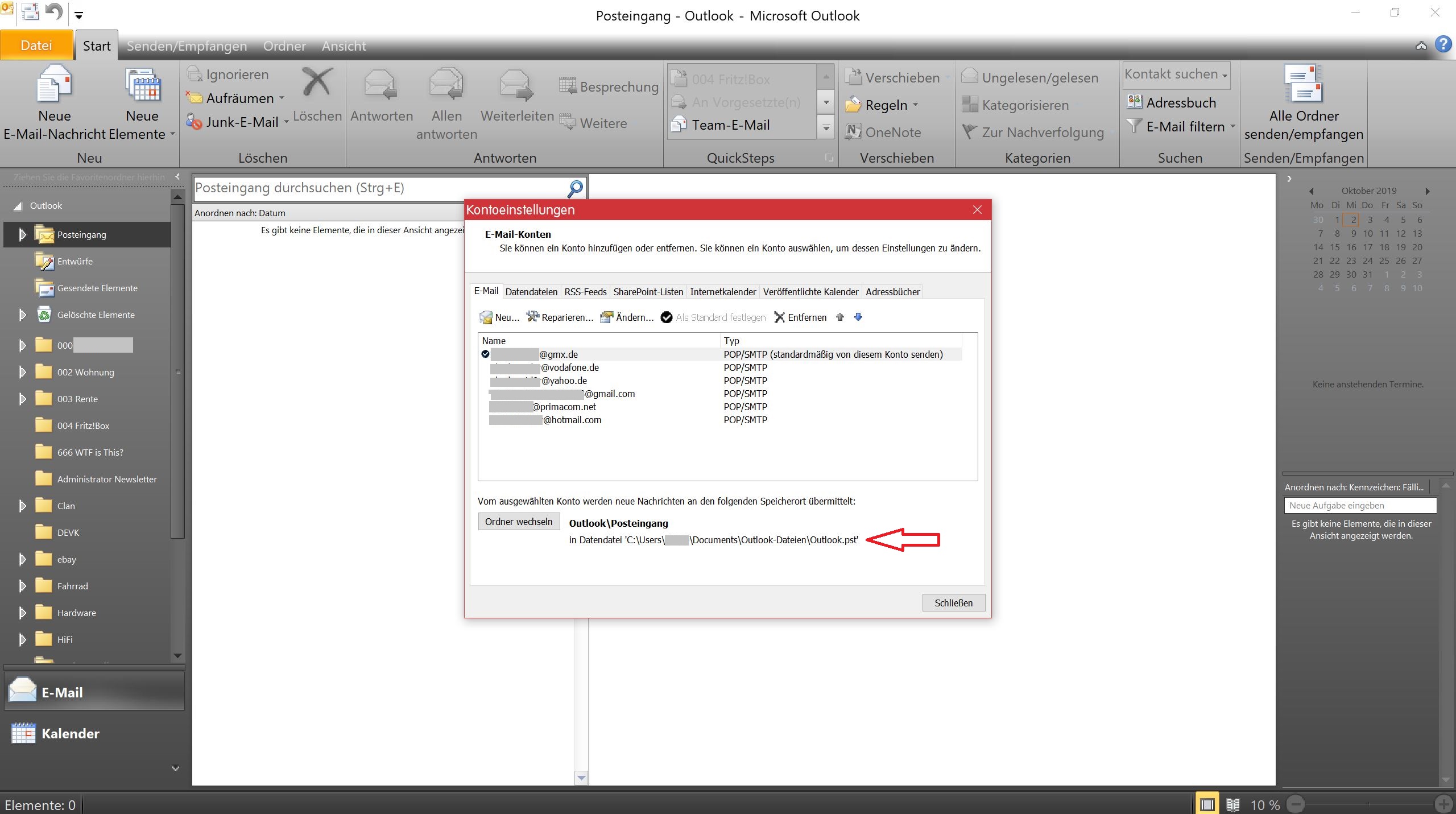Open Junk-E-Mail dropdown arrow
1456x814 pixels.
tap(286, 122)
